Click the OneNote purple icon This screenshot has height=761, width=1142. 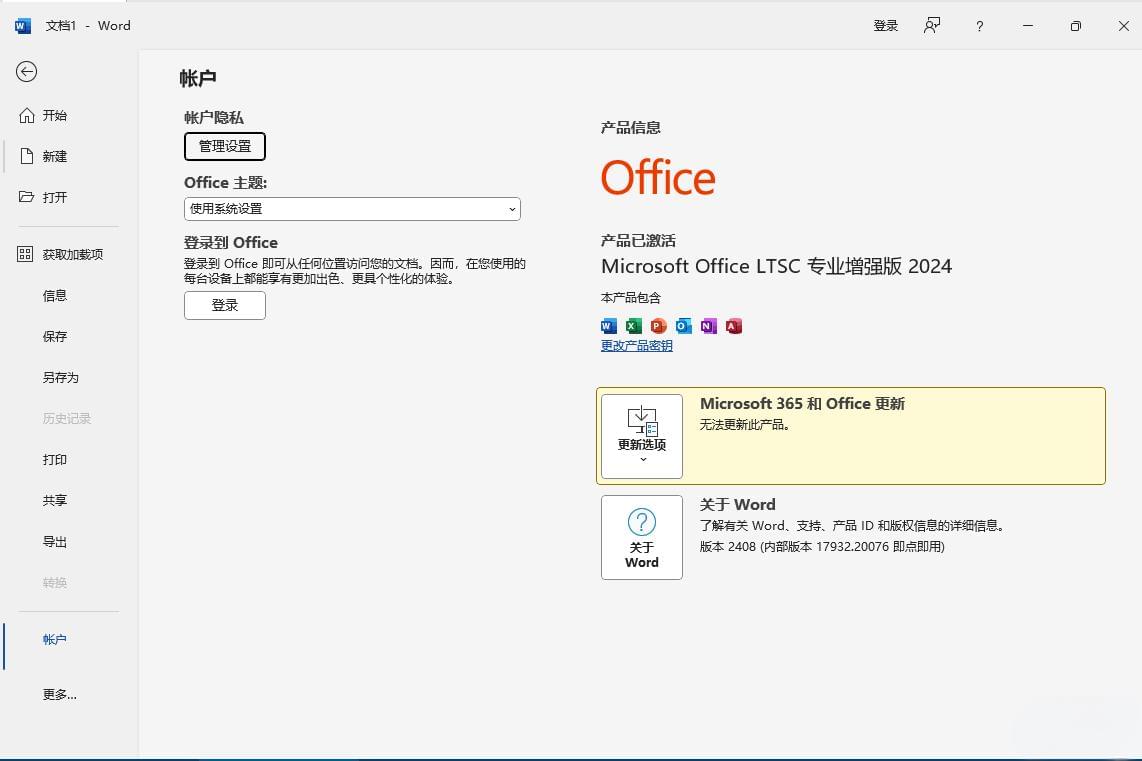click(x=708, y=326)
